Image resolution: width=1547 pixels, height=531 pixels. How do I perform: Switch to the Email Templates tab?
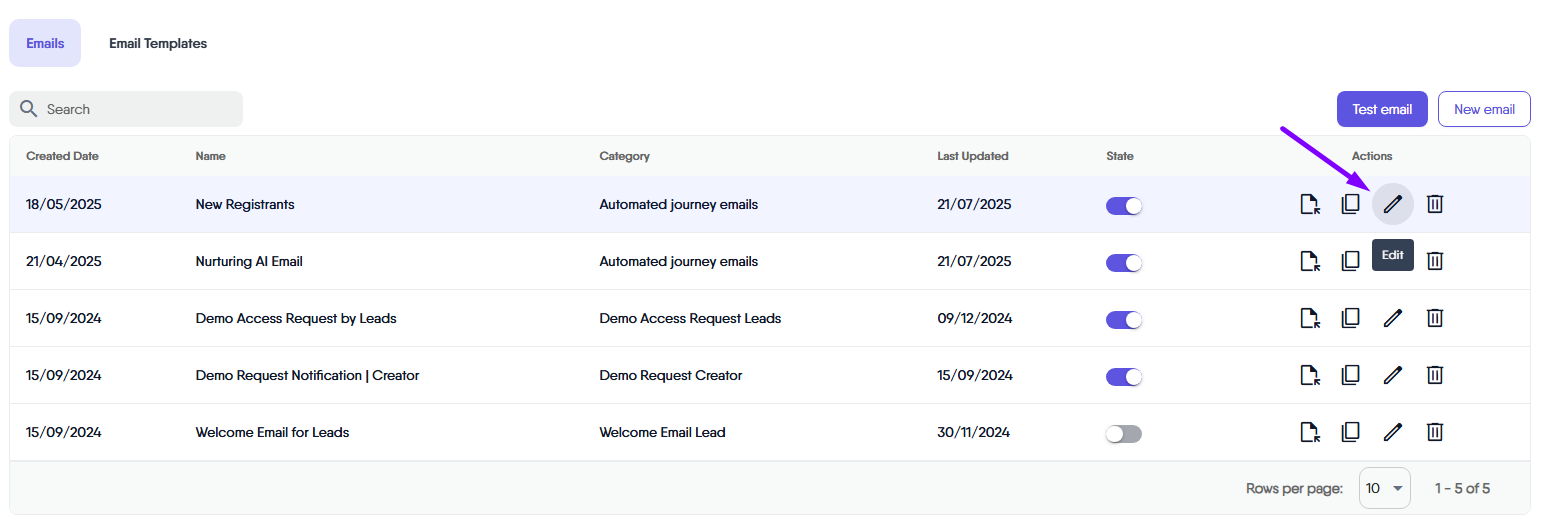[158, 43]
